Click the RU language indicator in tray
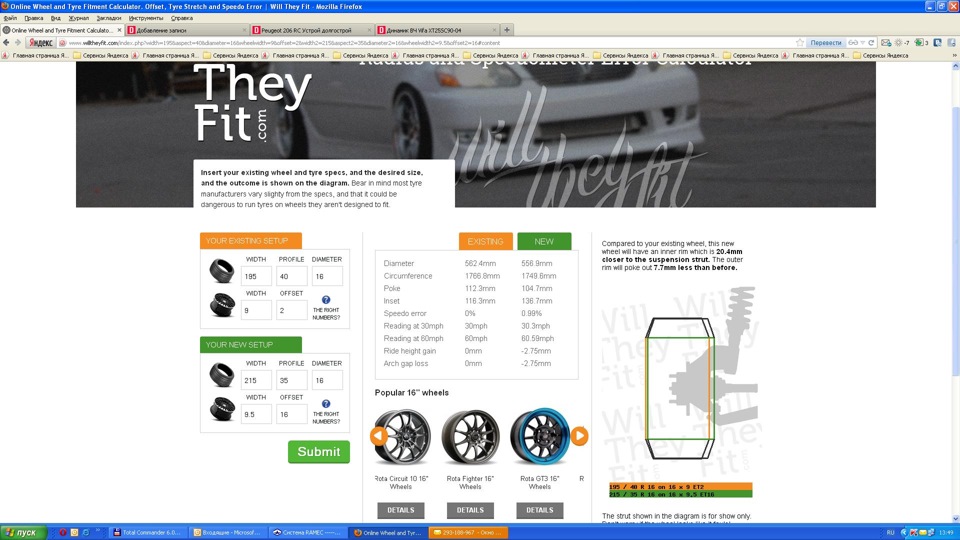The width and height of the screenshot is (960, 540). [x=890, y=533]
